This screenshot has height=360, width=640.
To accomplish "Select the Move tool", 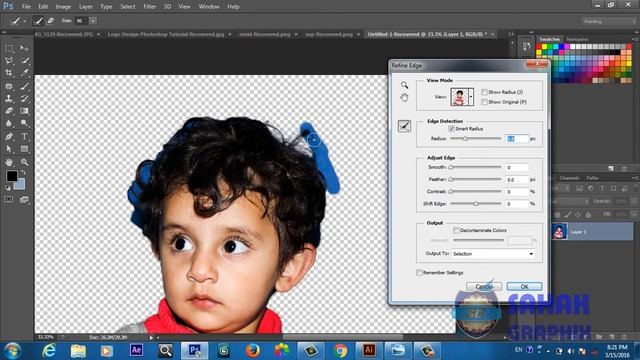I will coord(24,48).
